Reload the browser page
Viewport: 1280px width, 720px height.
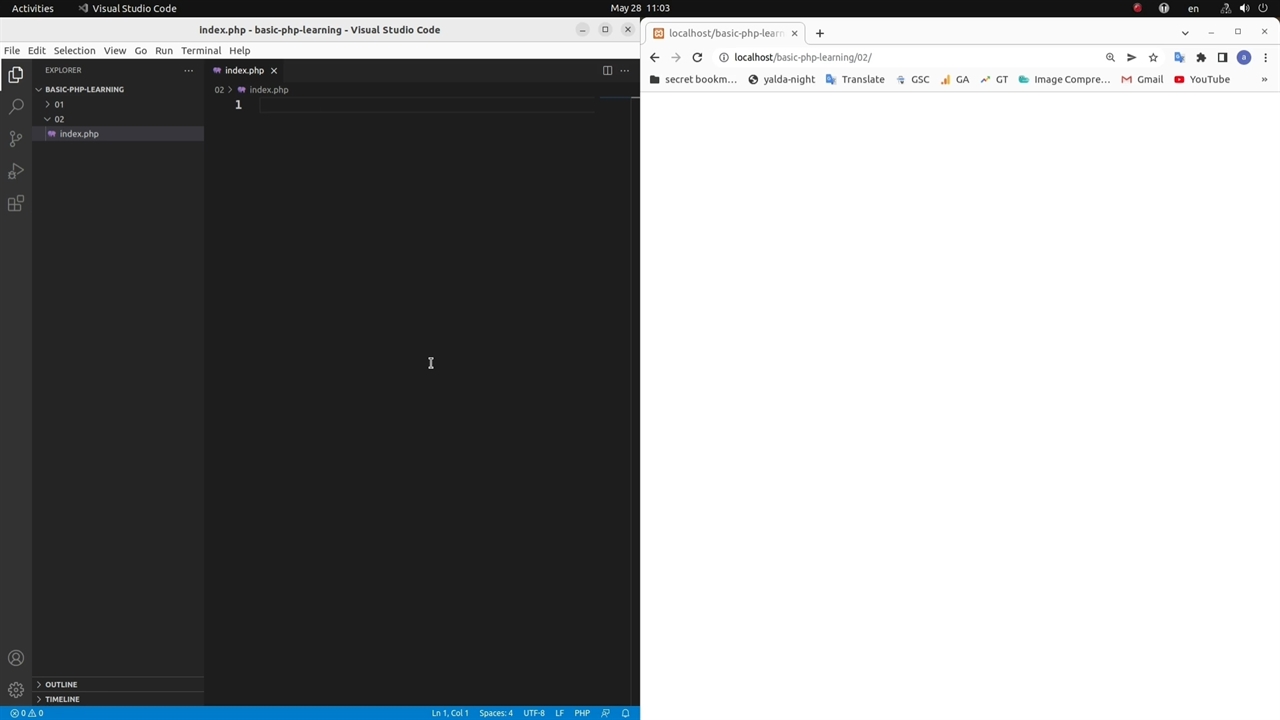point(697,57)
